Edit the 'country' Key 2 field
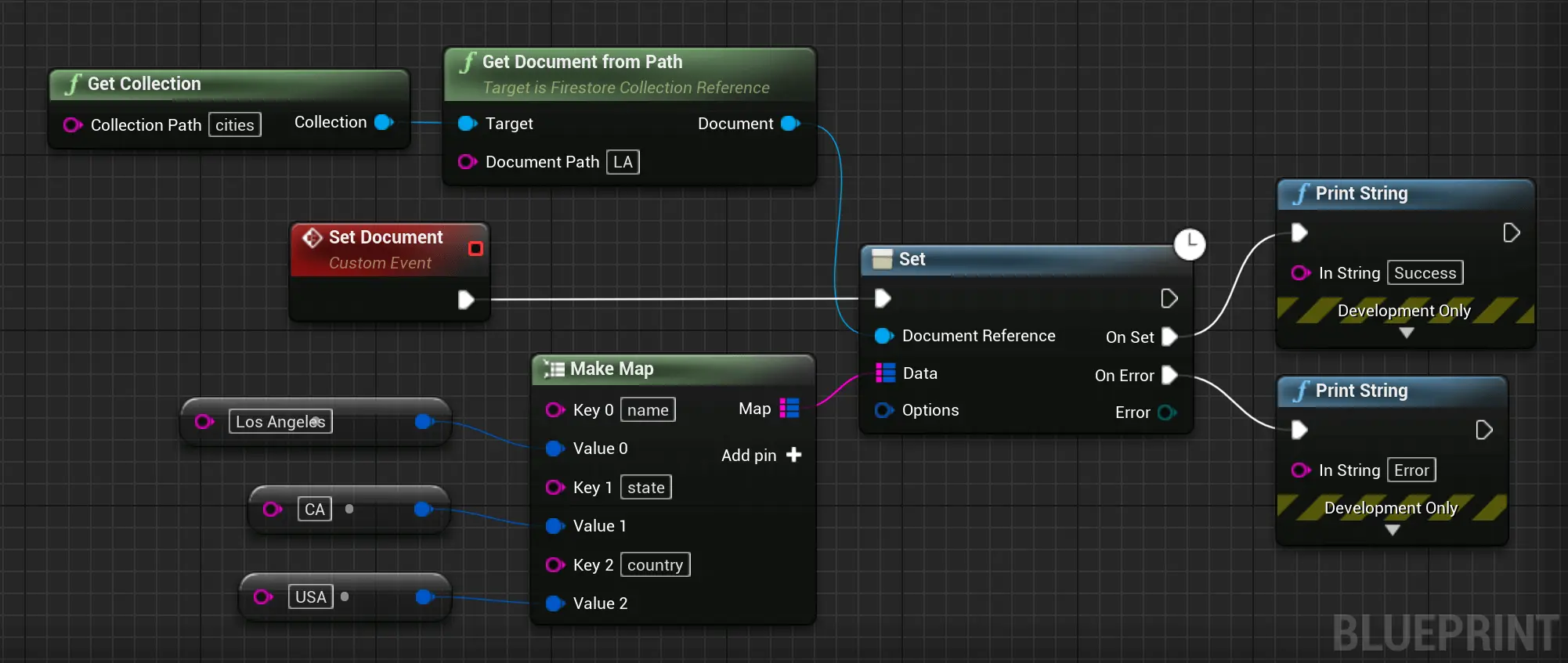Screen dimensions: 1568x663 point(656,565)
